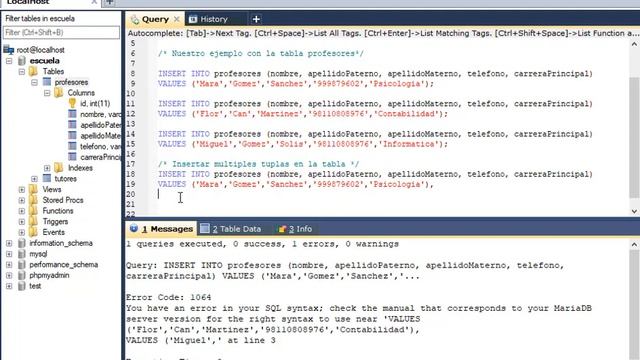
Task: Expand the Triggers folder
Action: point(22,222)
